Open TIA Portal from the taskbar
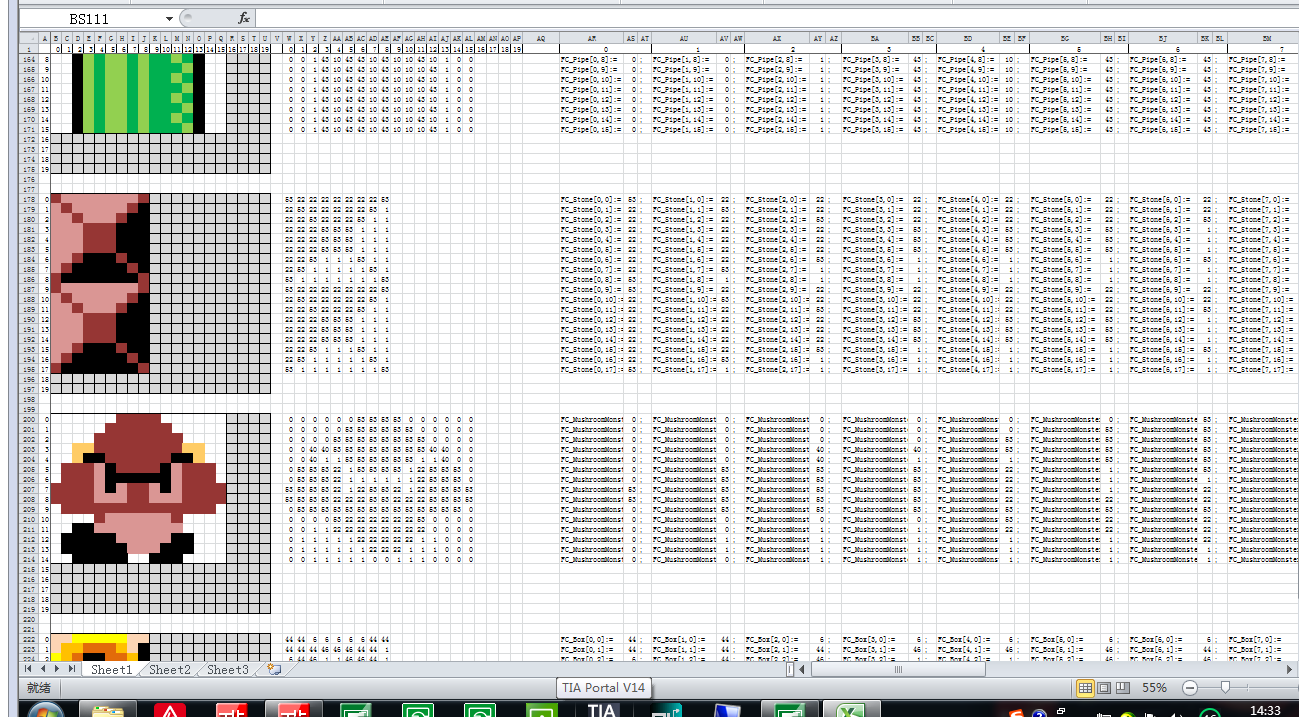The width and height of the screenshot is (1299, 717). pos(603,710)
